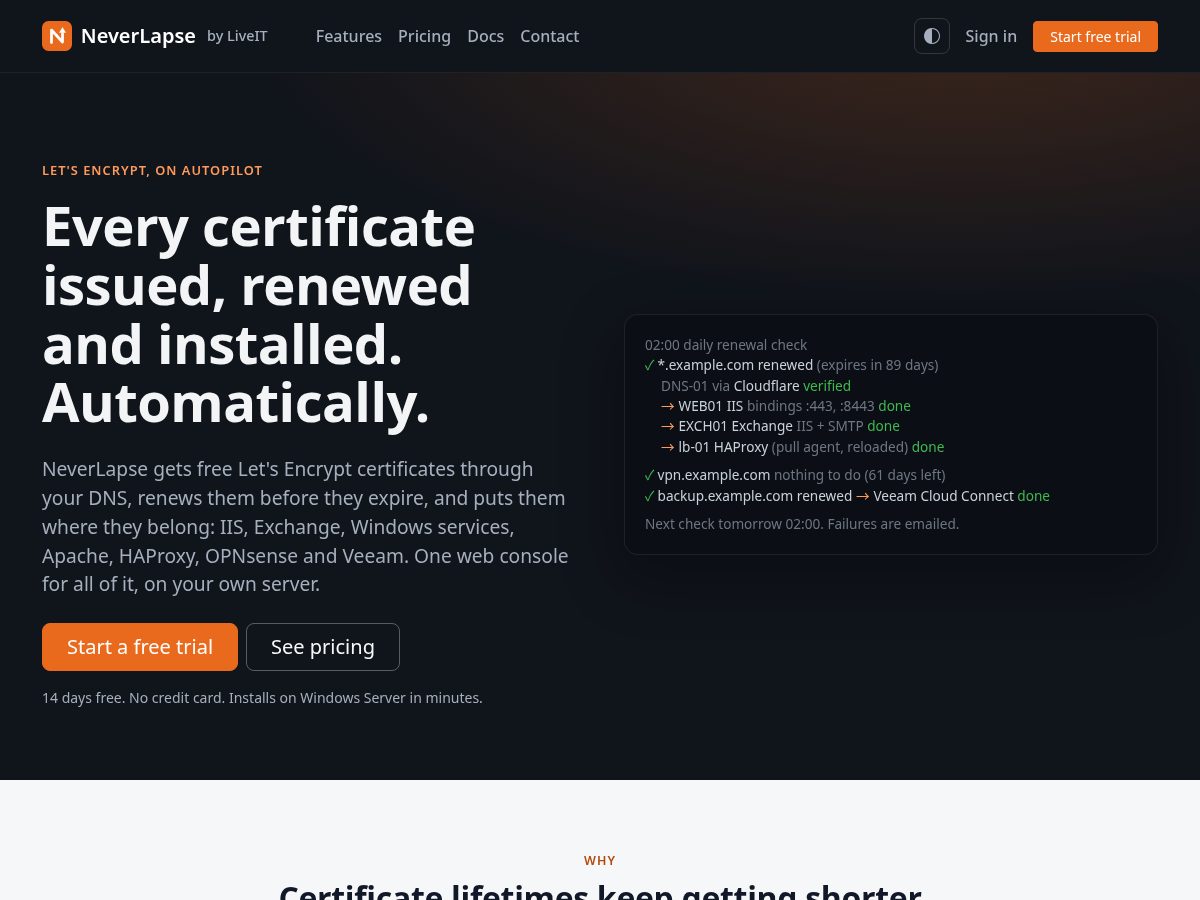
Task: Click the 'lb-01 HAProxy' line
Action: [803, 447]
